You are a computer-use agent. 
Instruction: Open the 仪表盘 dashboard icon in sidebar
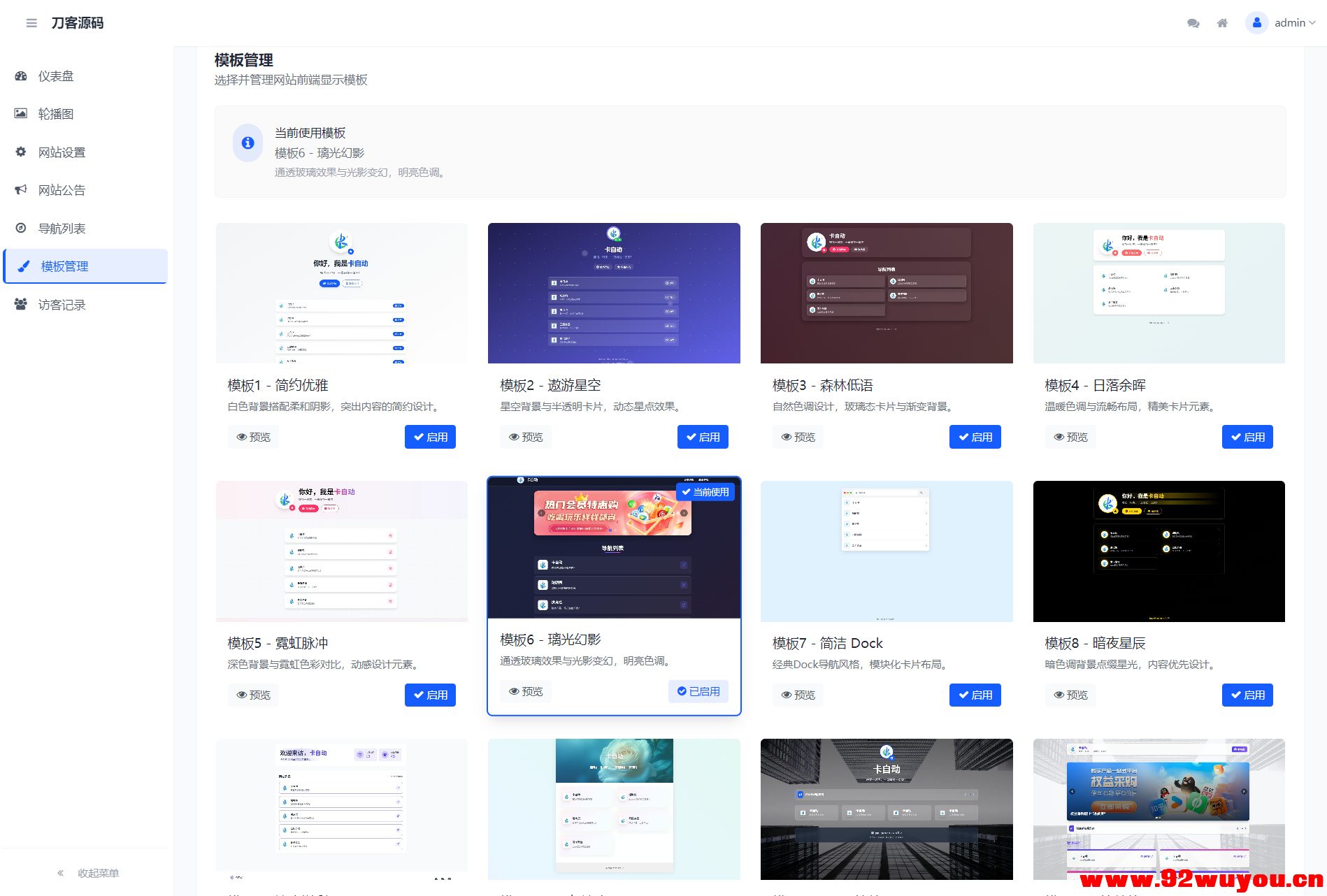point(21,75)
